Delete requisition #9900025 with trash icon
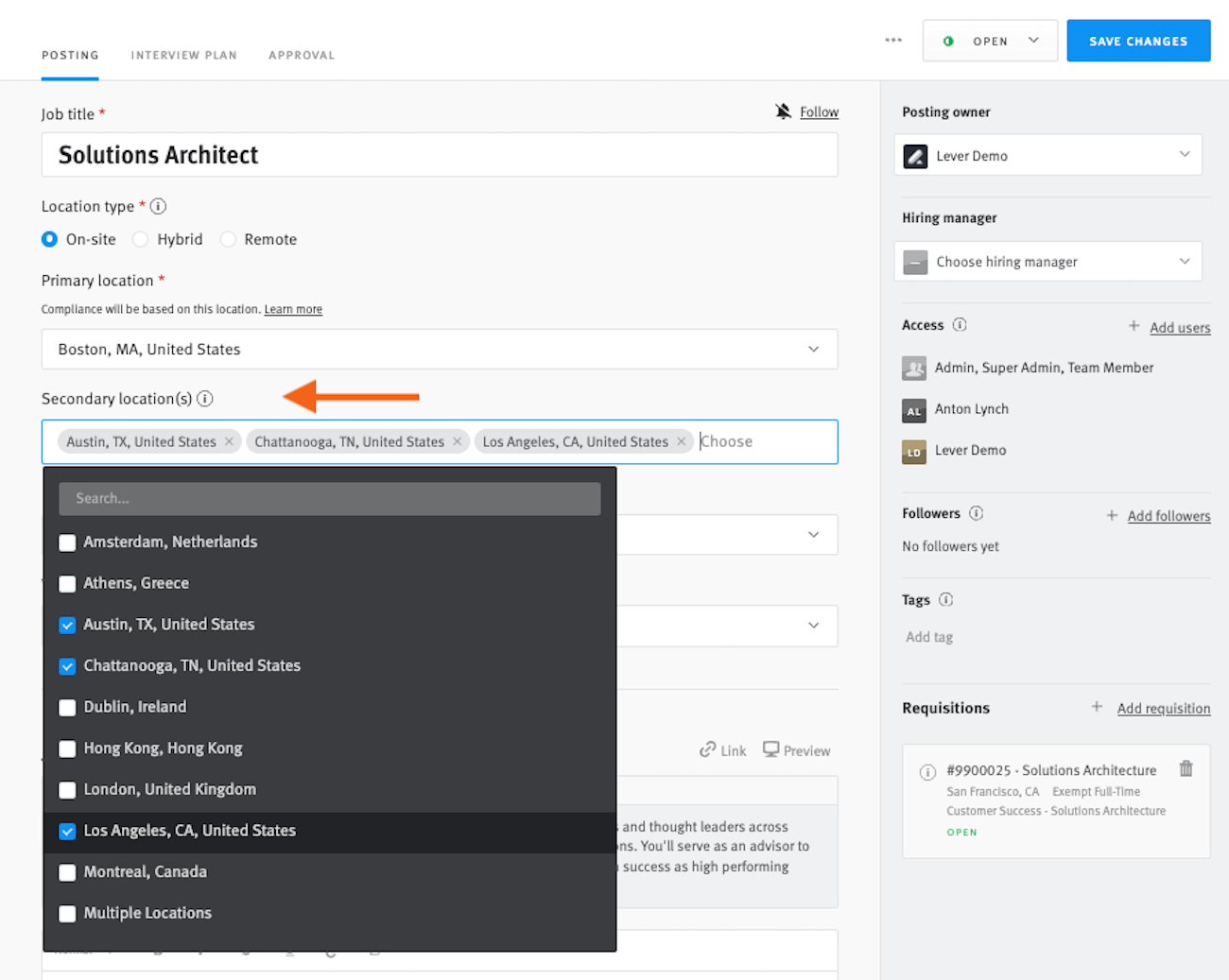Screen dimensions: 1229x980 click(1186, 769)
